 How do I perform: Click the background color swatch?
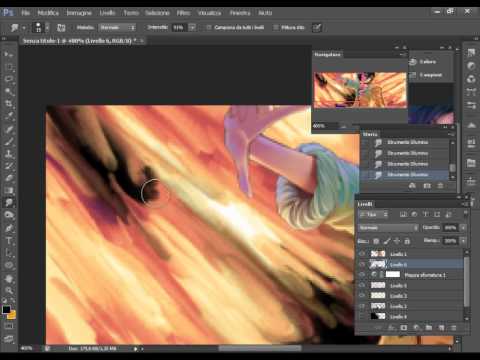pos(12,315)
